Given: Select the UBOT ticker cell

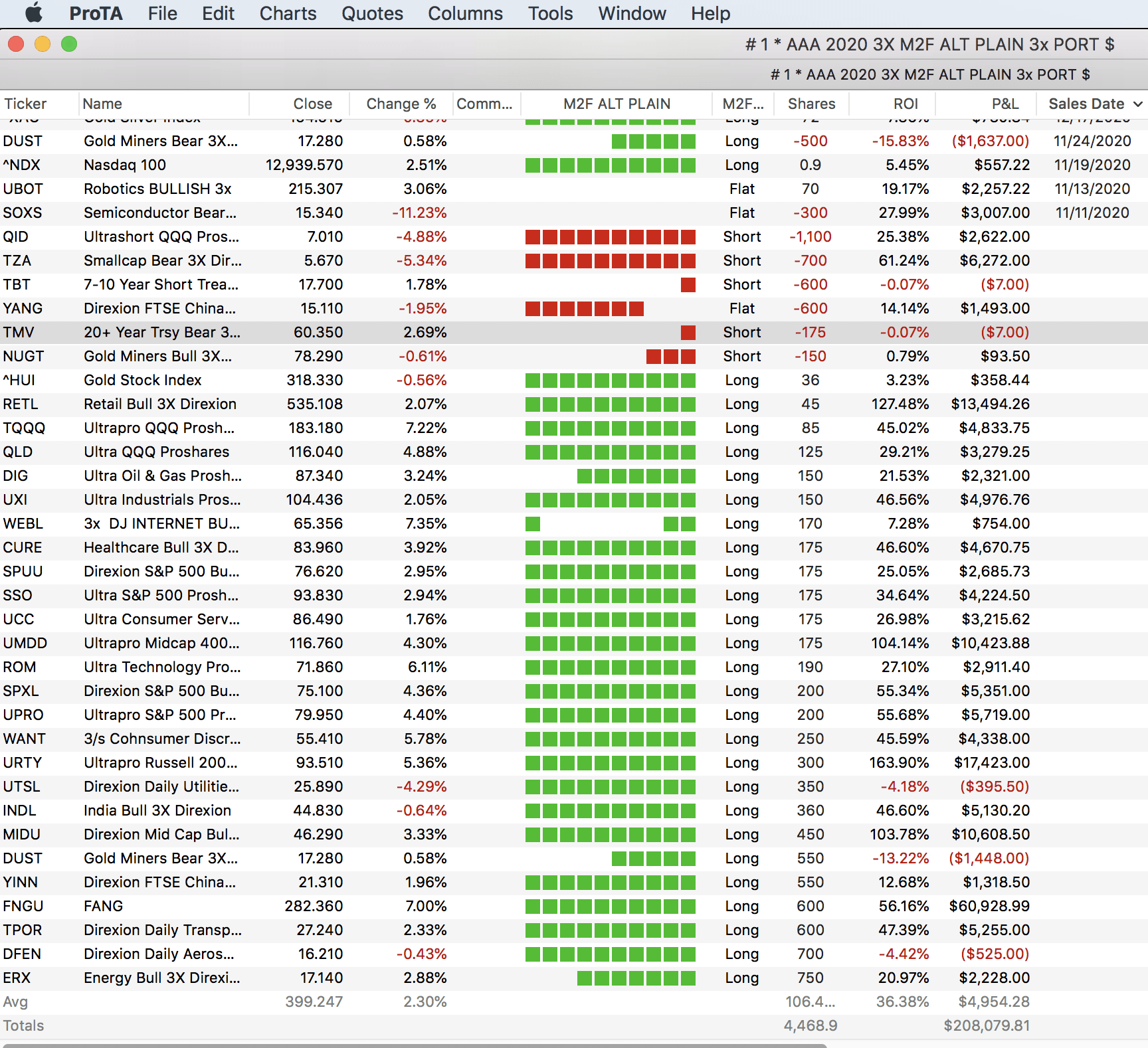Looking at the screenshot, I should tap(23, 189).
